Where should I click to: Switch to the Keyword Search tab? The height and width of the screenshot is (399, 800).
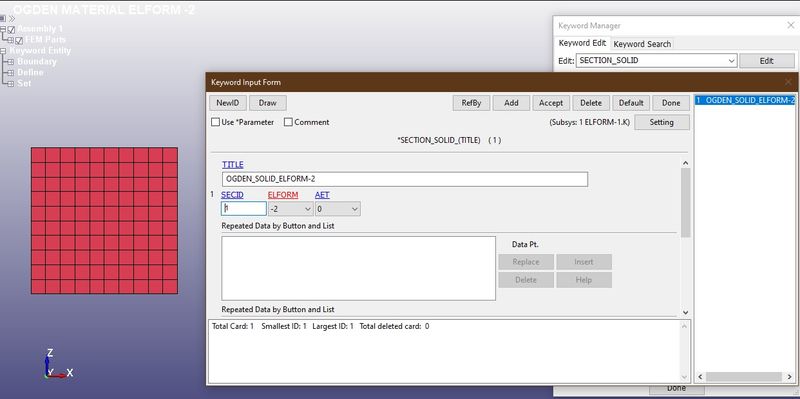click(x=642, y=44)
